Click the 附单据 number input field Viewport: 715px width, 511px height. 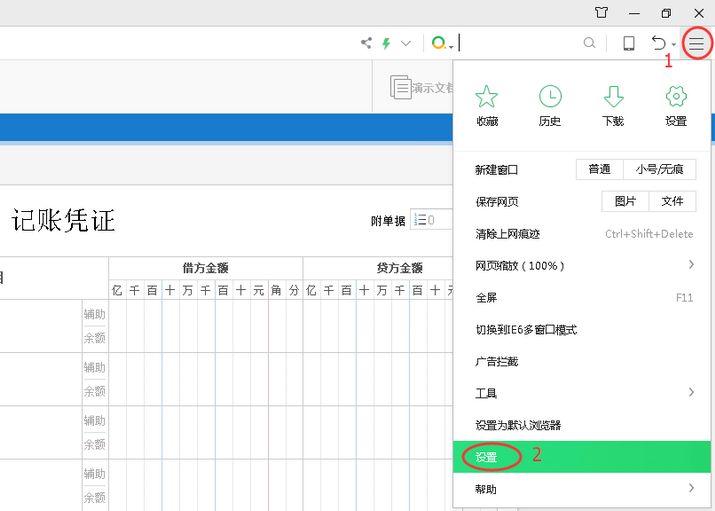434,220
